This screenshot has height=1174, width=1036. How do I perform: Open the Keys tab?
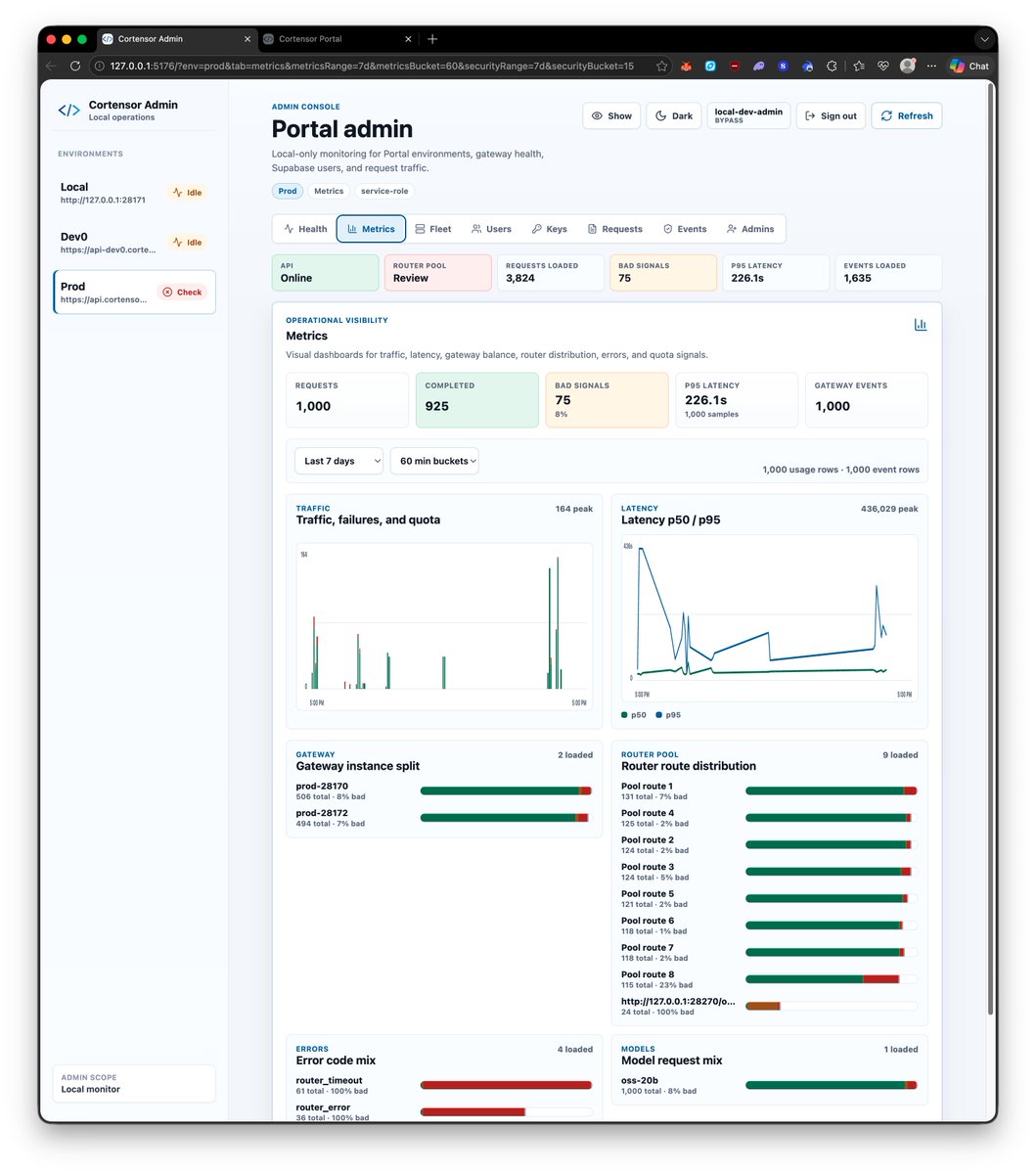pos(550,229)
